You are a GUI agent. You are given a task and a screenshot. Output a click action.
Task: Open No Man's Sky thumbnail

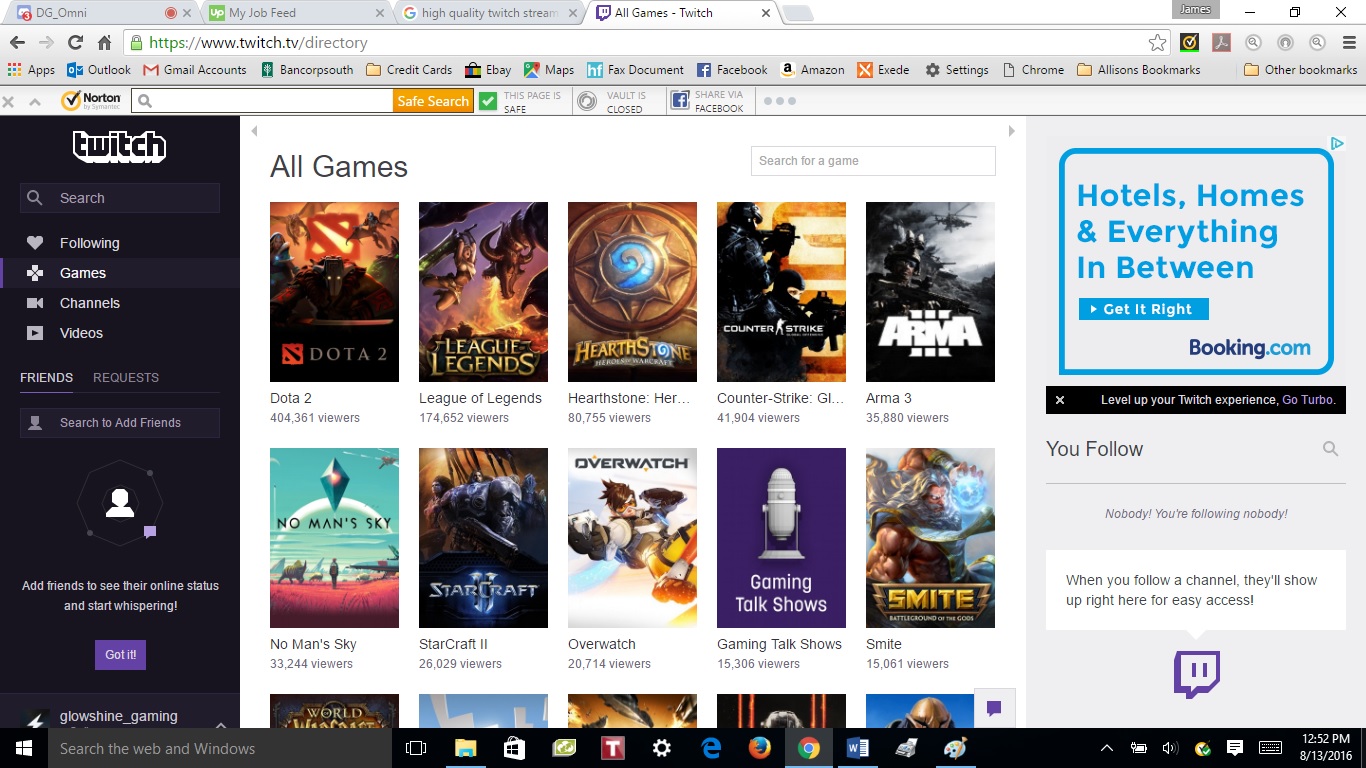(334, 538)
